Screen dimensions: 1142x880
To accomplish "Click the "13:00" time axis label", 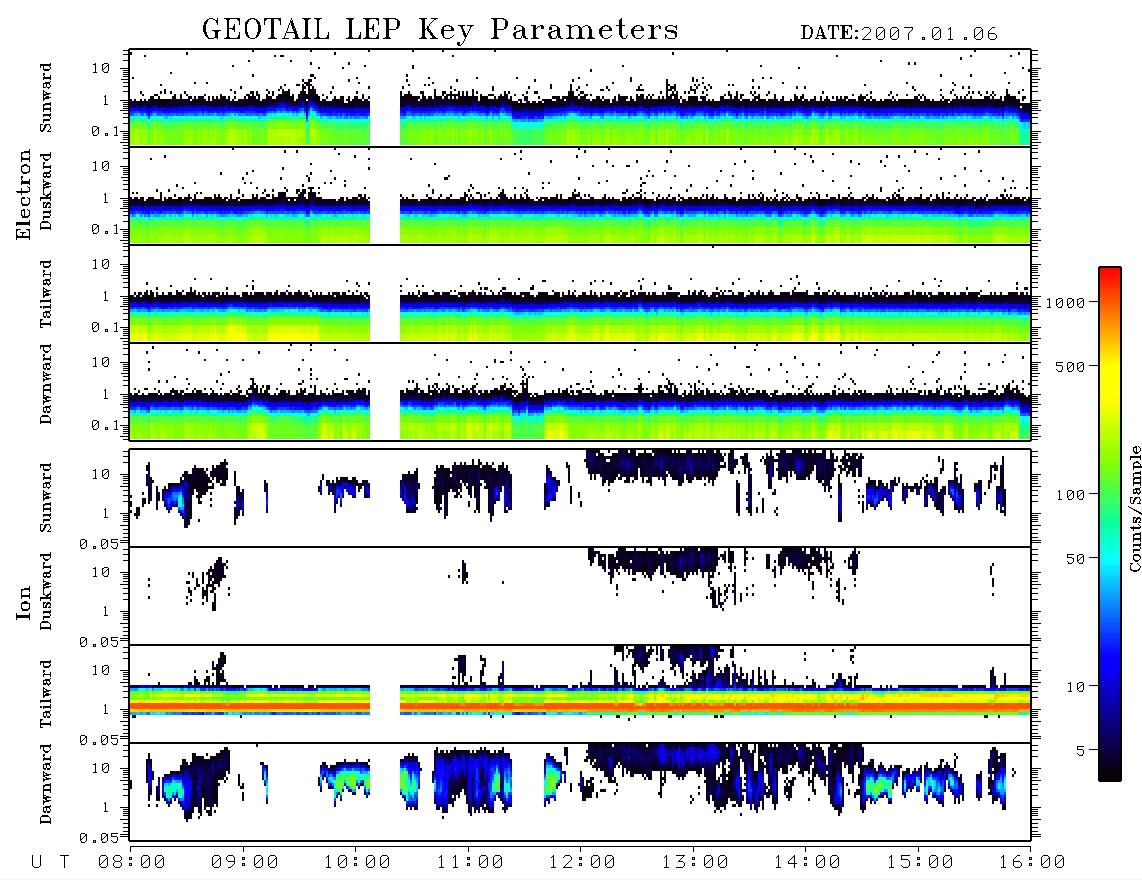I will coord(695,862).
